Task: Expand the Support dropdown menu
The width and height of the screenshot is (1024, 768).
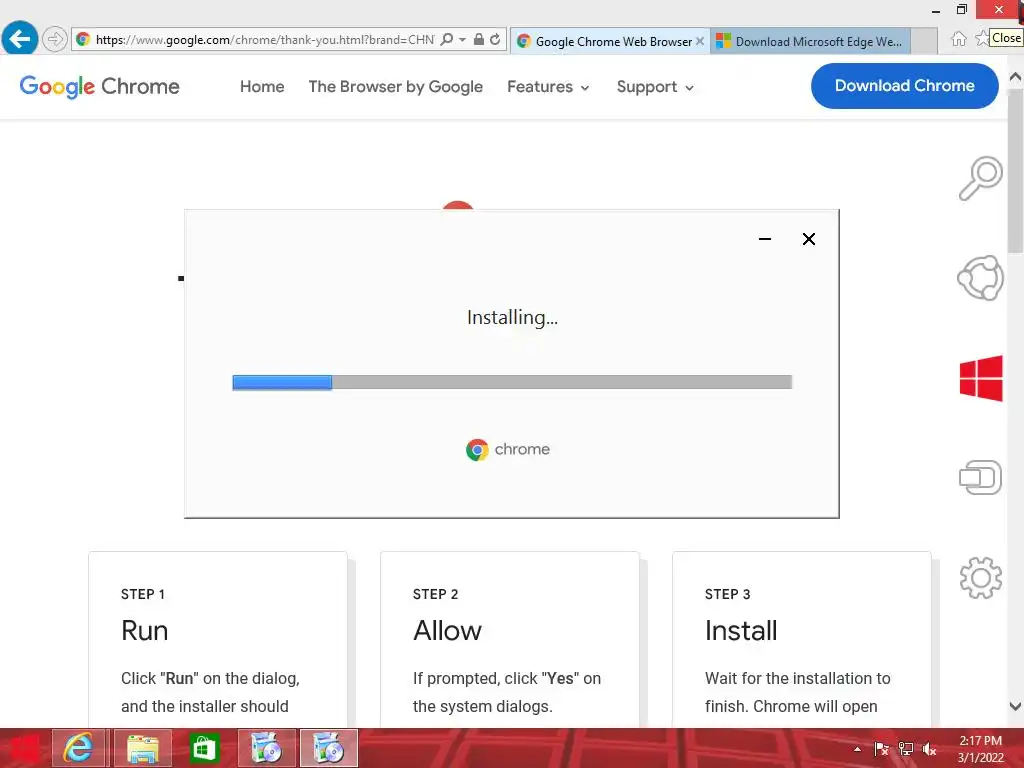Action: click(x=655, y=87)
